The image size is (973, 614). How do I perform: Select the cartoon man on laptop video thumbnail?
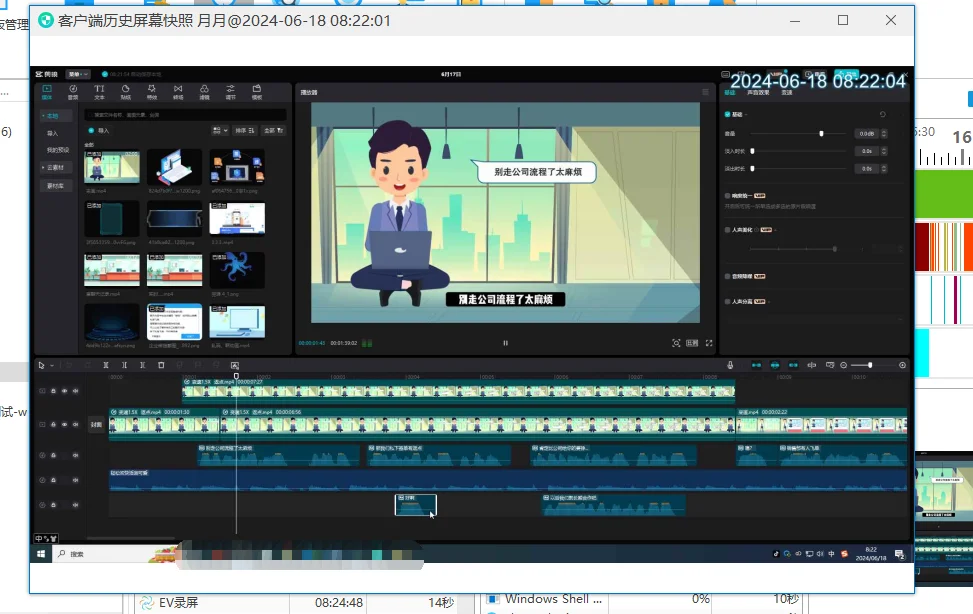click(x=112, y=166)
